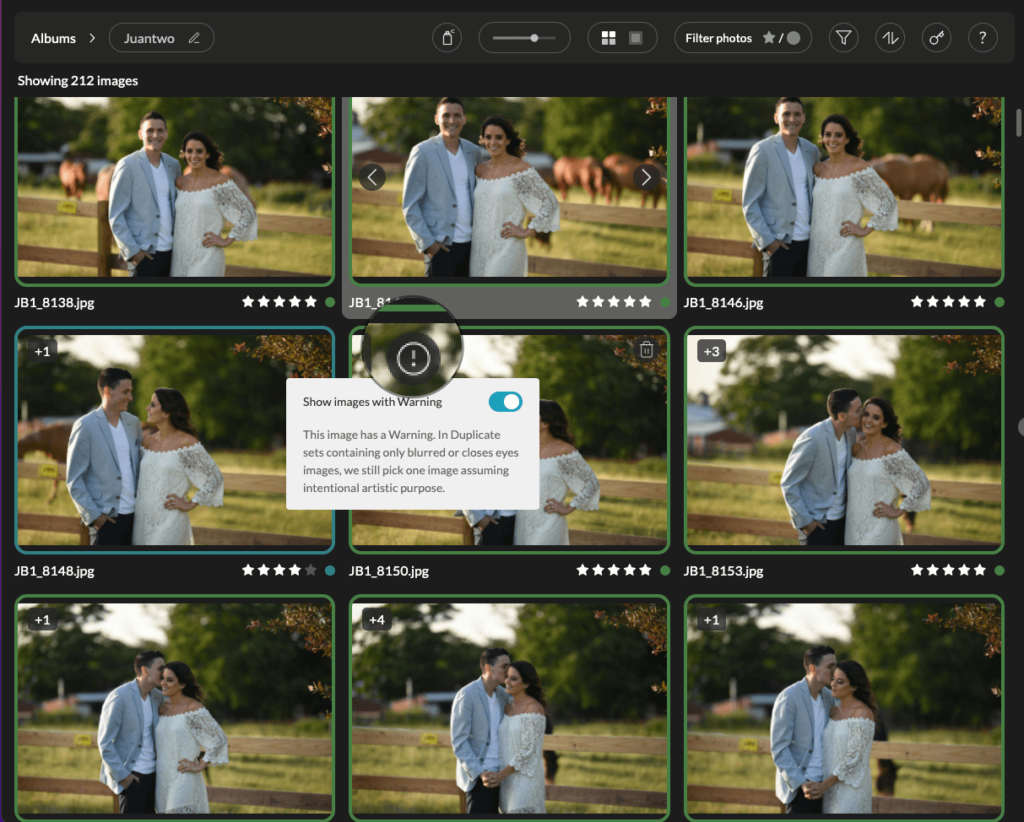Click the spray can cleanup icon

(447, 38)
